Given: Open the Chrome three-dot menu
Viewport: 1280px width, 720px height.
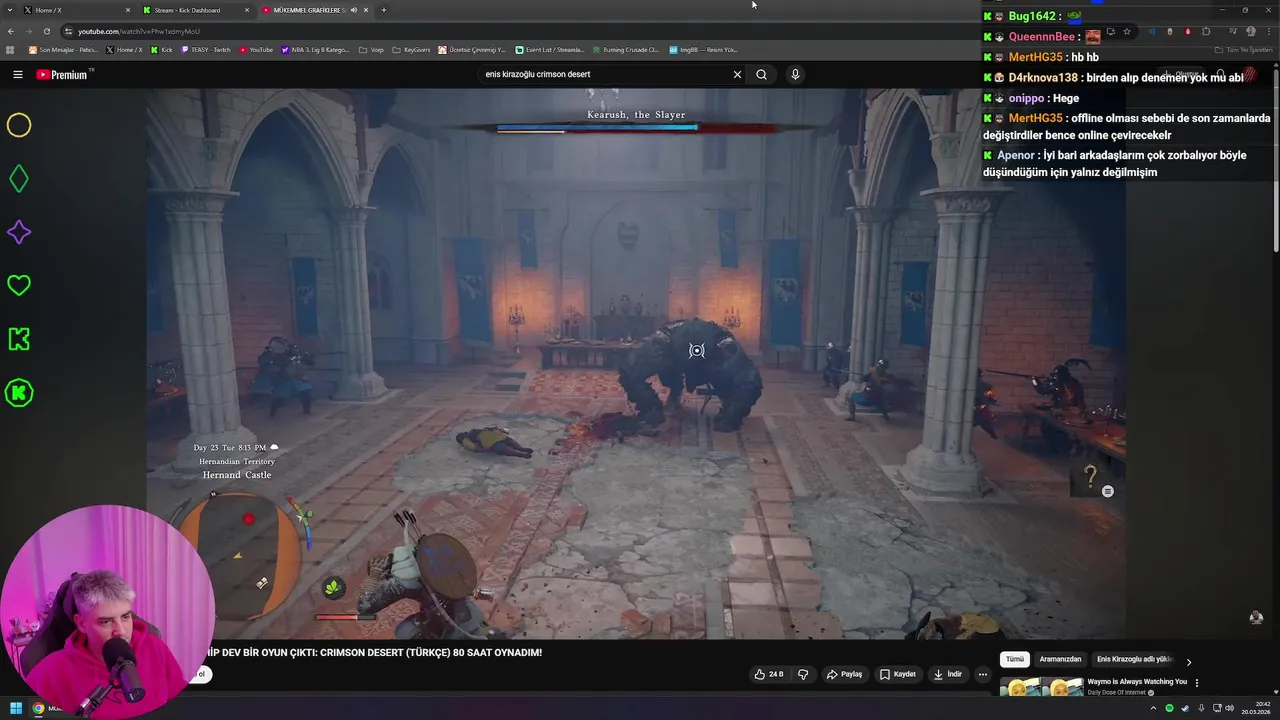Looking at the screenshot, I should pos(1268,31).
